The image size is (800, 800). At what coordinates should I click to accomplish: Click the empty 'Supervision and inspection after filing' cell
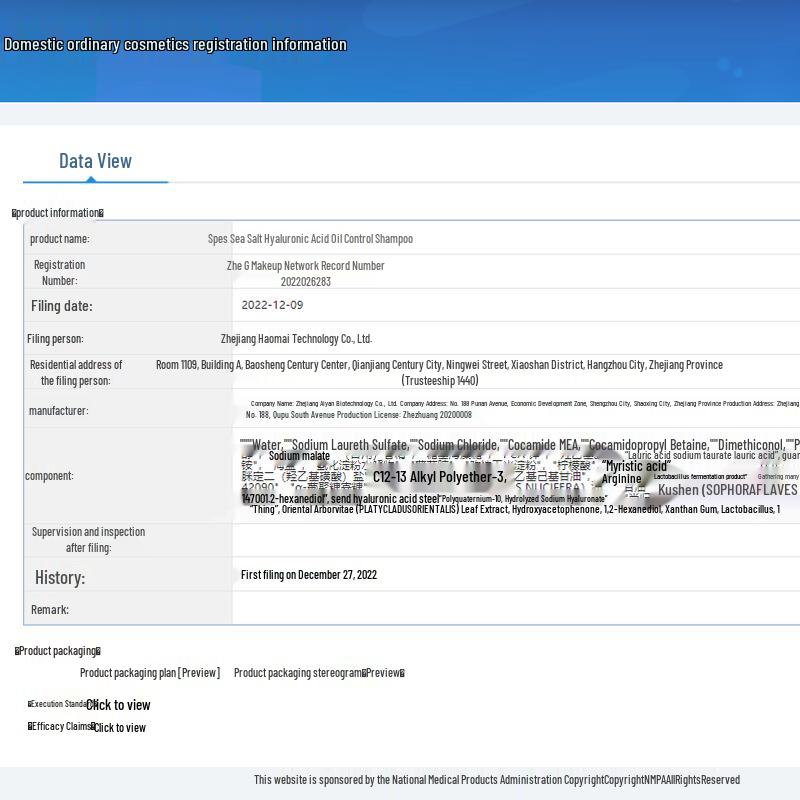coord(515,540)
